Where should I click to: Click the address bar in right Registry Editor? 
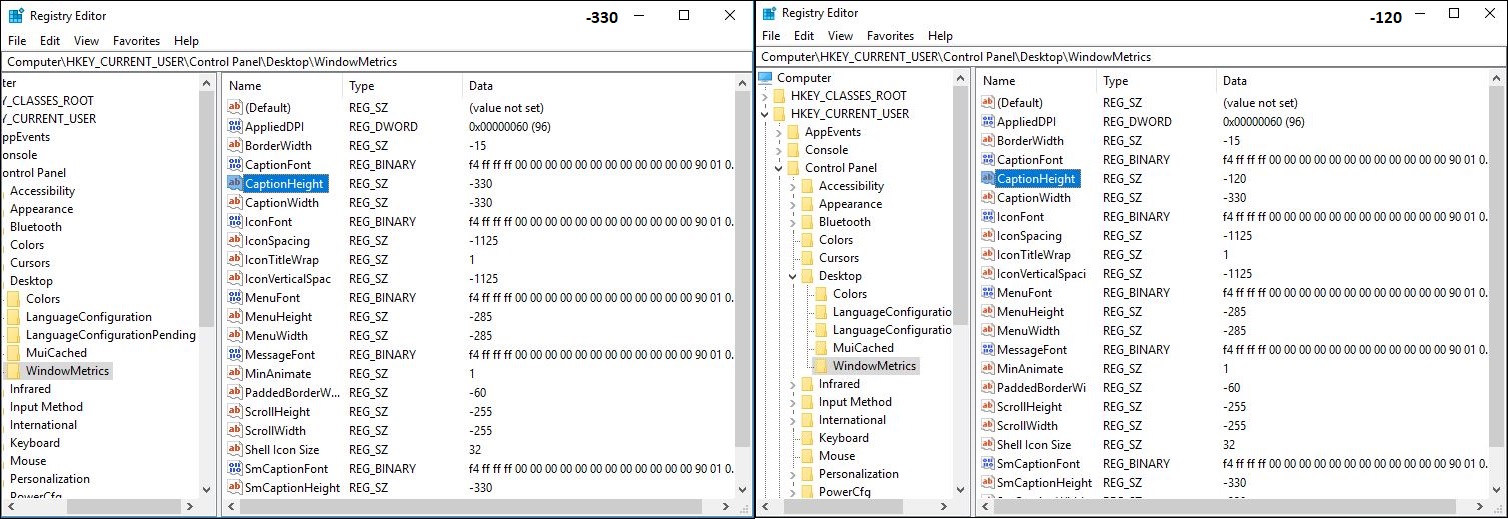pos(1131,56)
